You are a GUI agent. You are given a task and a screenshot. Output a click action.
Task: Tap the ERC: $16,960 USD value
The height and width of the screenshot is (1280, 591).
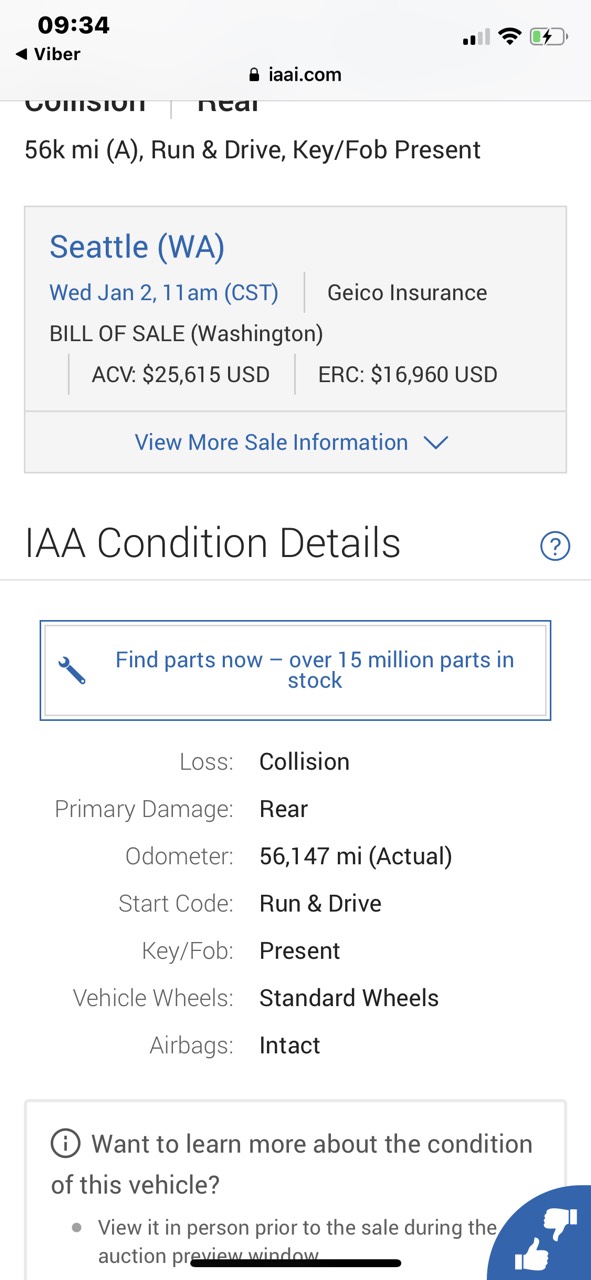point(407,375)
